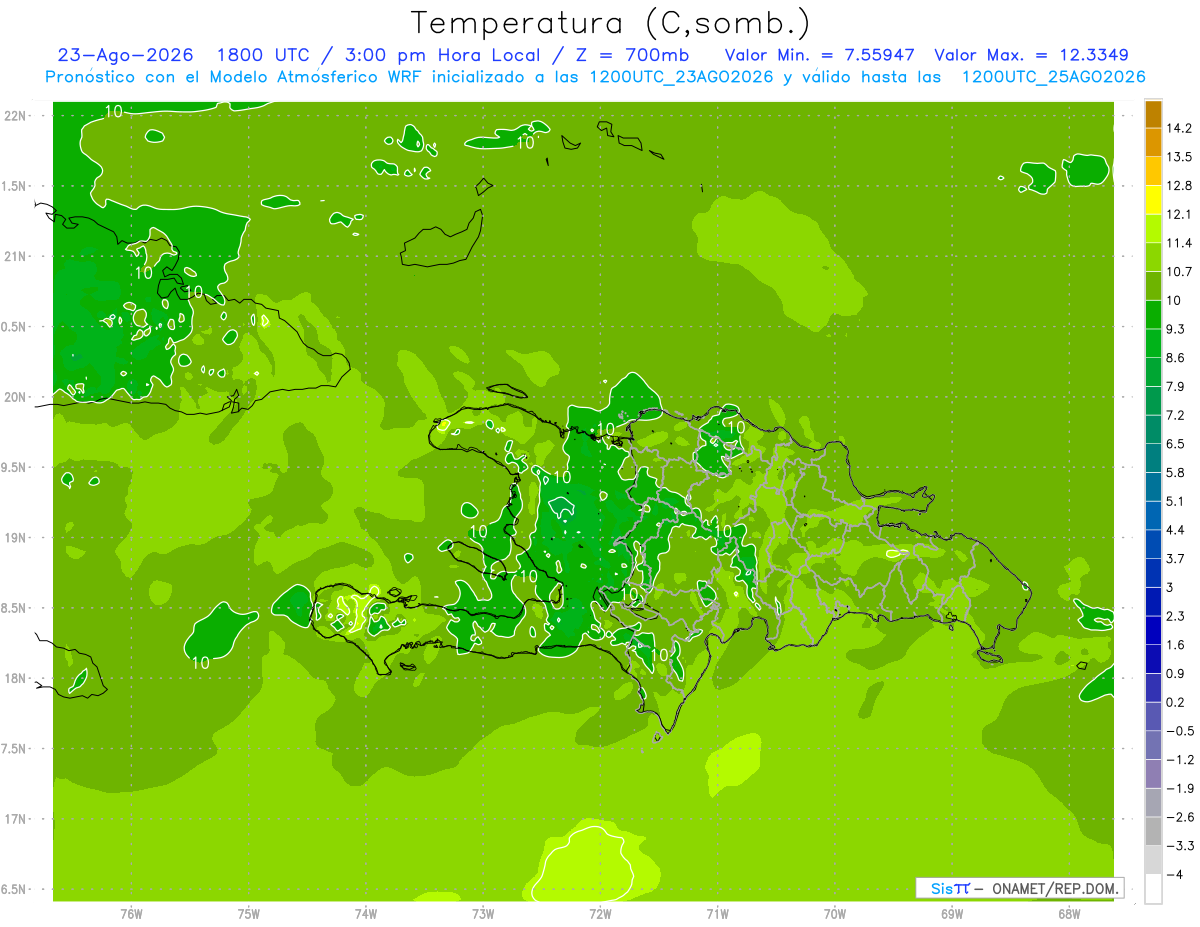
Task: Click the 18N latitude axis label
Action: pos(17,678)
